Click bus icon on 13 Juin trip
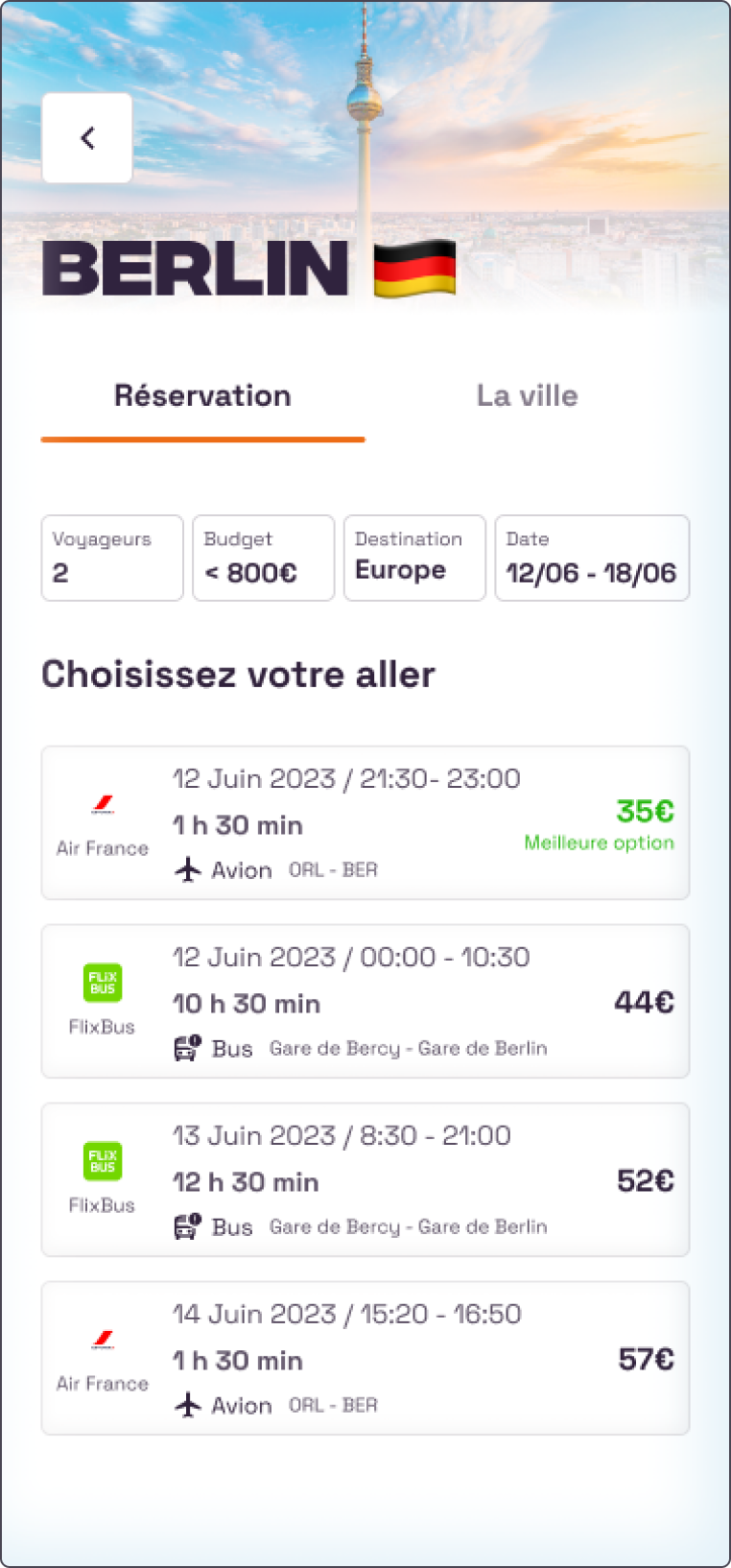This screenshot has width=731, height=1568. (x=188, y=1226)
